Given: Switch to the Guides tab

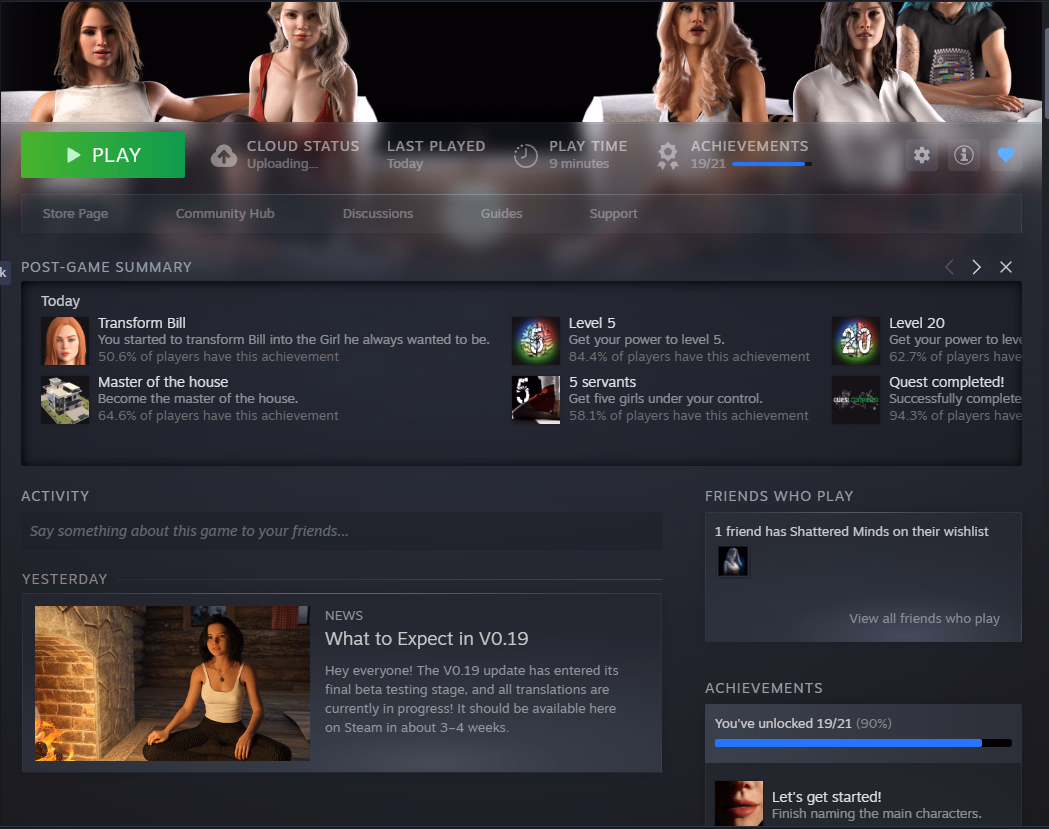Looking at the screenshot, I should [502, 213].
